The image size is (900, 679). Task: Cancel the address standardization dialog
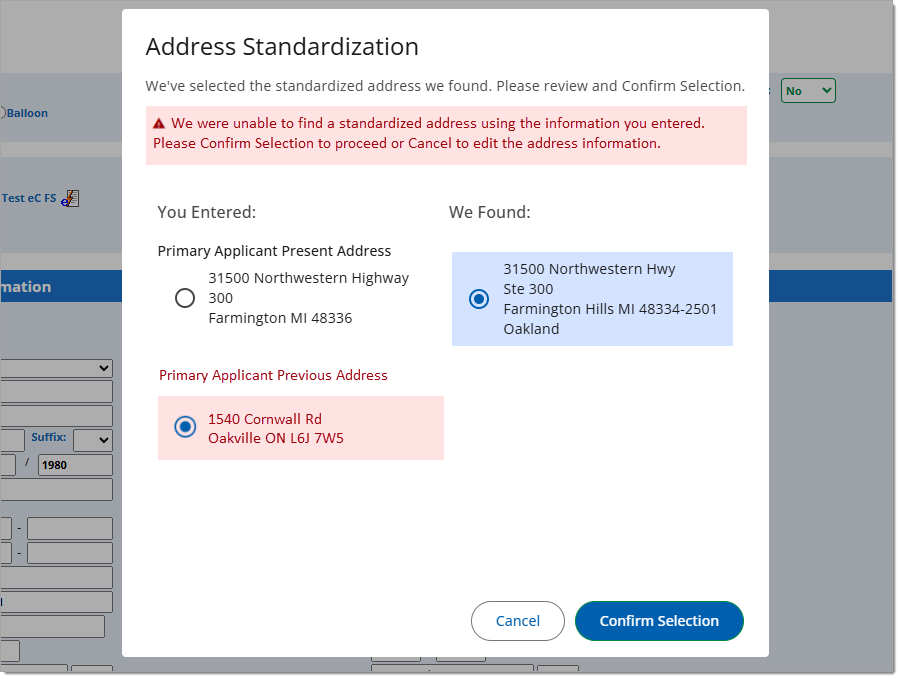pos(517,621)
